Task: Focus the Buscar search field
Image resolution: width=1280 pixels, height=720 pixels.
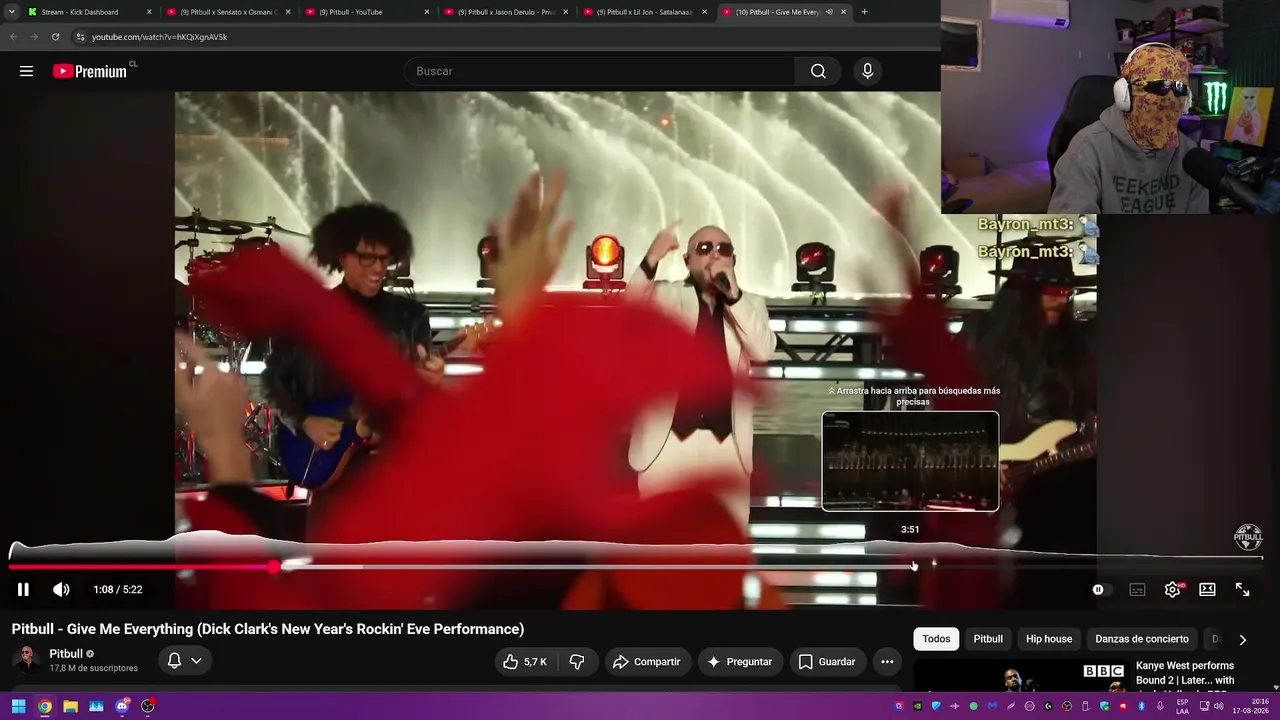Action: point(600,71)
